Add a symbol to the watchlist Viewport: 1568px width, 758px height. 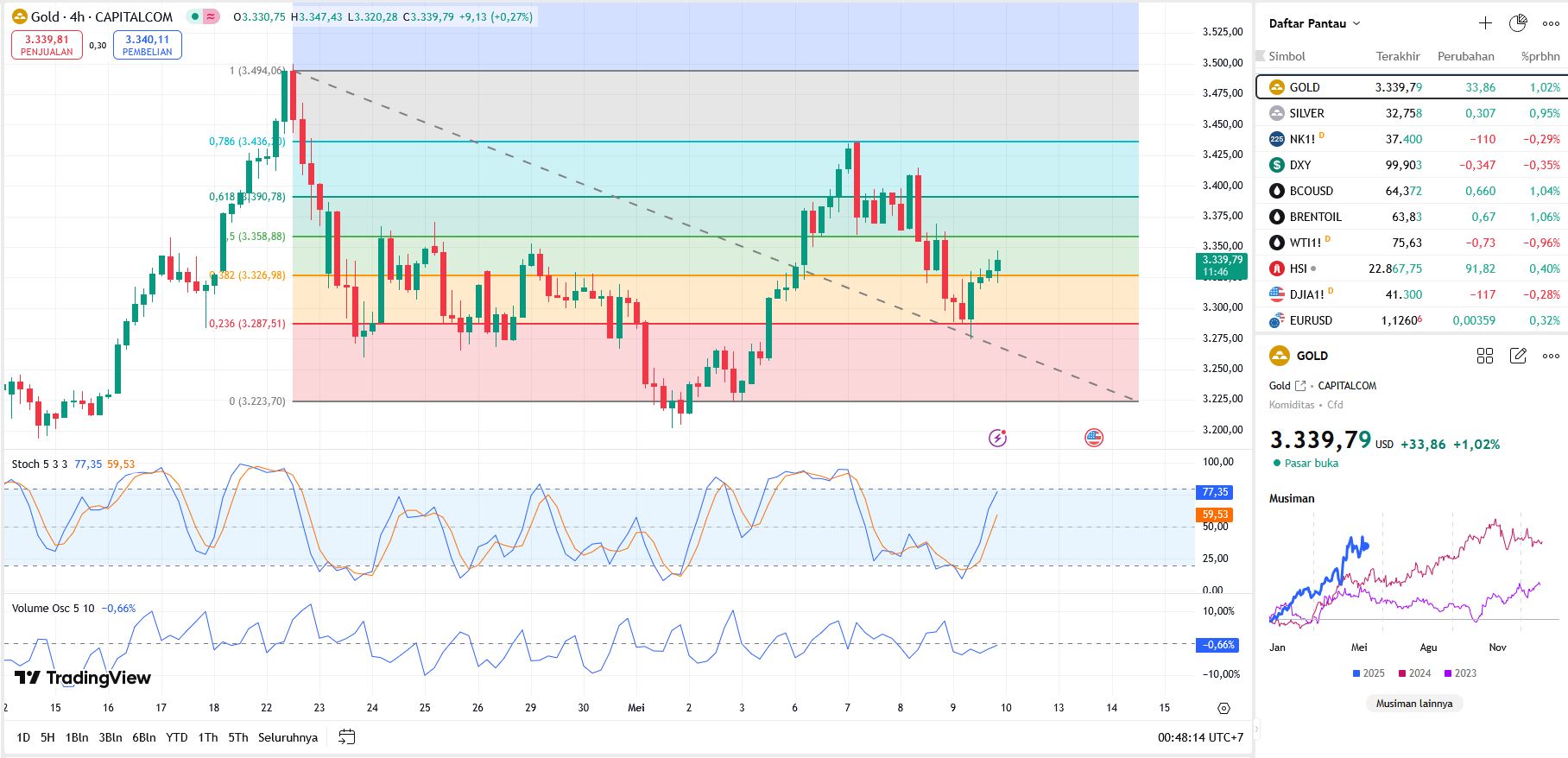1485,23
